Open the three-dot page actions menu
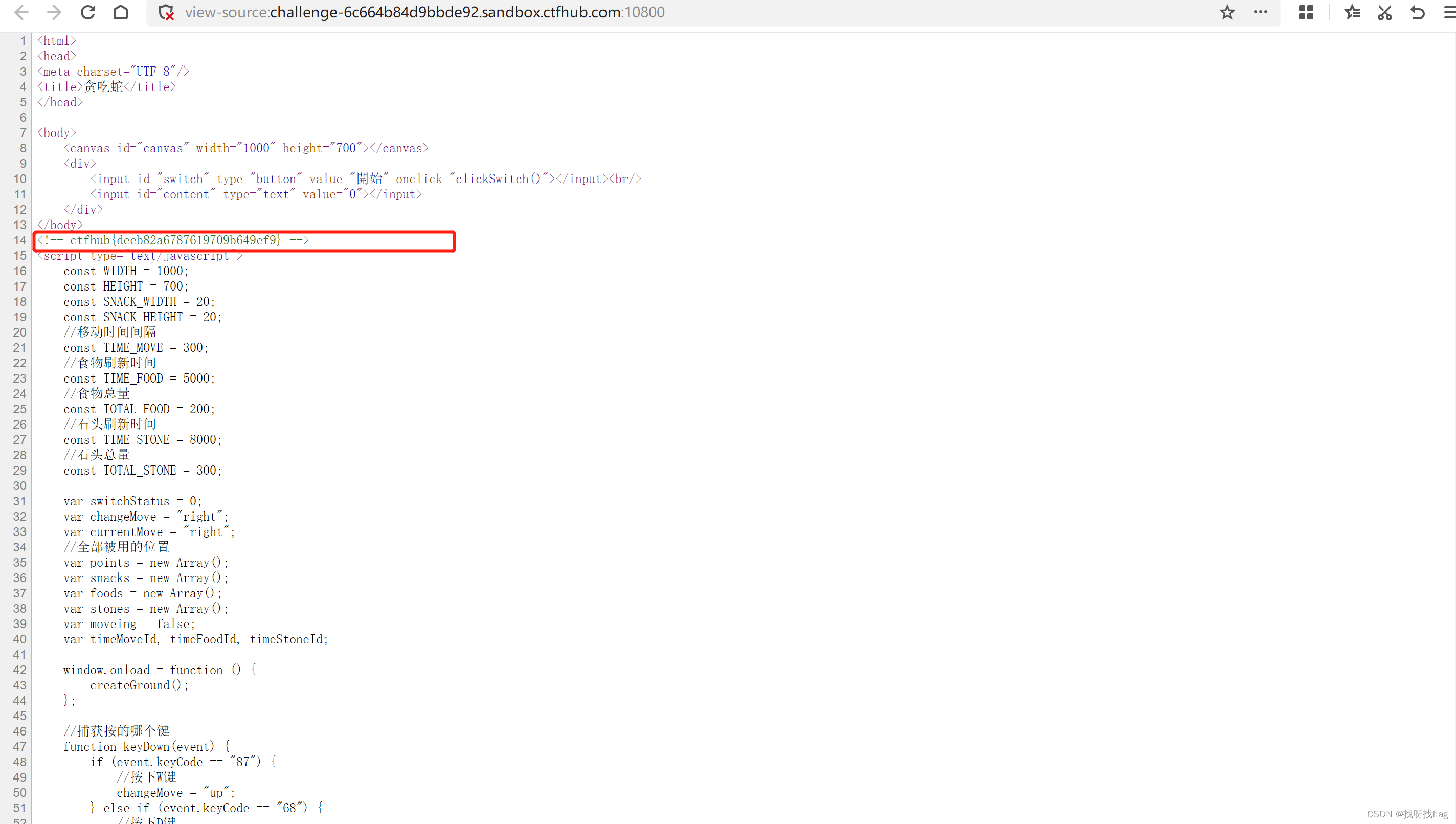 [x=1260, y=12]
